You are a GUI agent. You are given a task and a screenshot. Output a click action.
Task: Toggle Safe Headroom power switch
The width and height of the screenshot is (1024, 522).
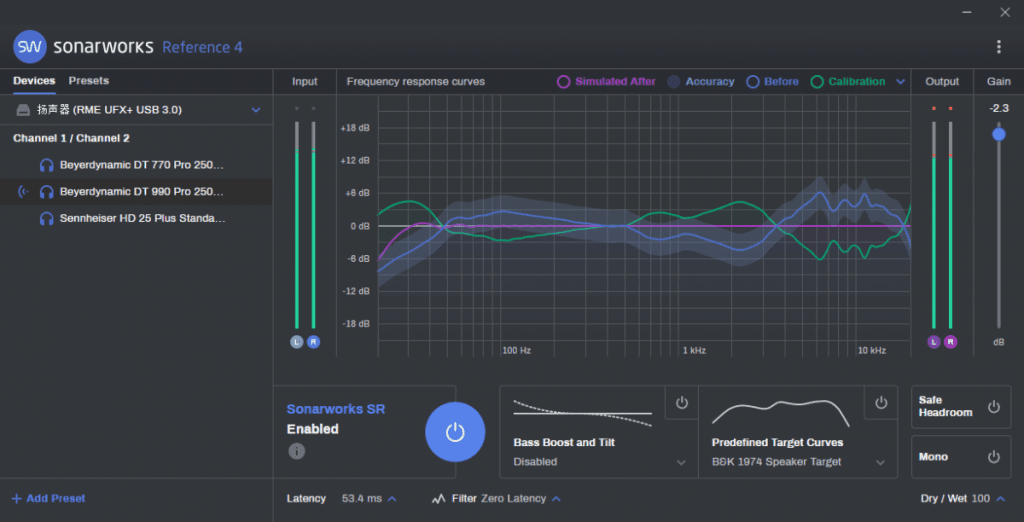[994, 407]
